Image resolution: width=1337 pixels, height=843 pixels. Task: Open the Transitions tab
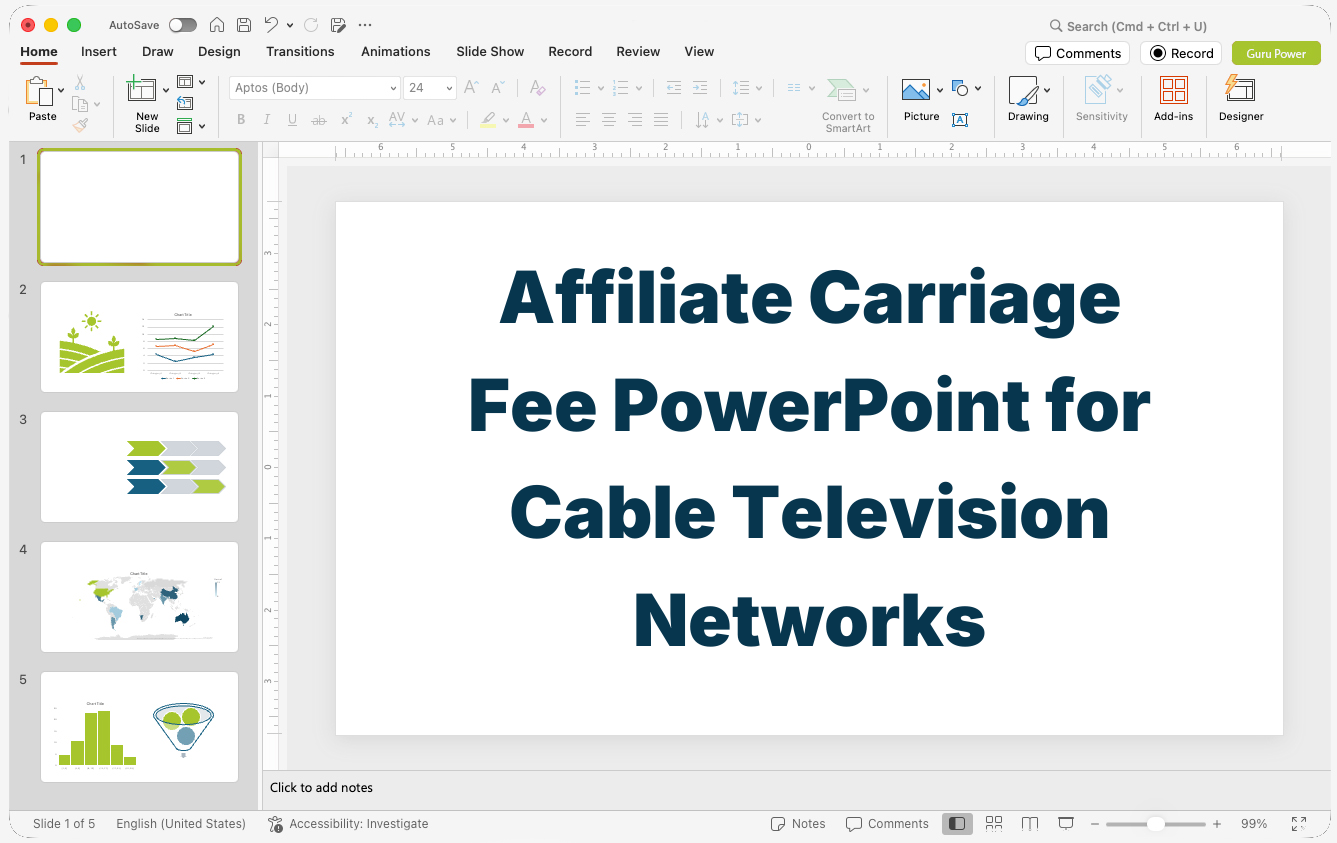tap(300, 52)
